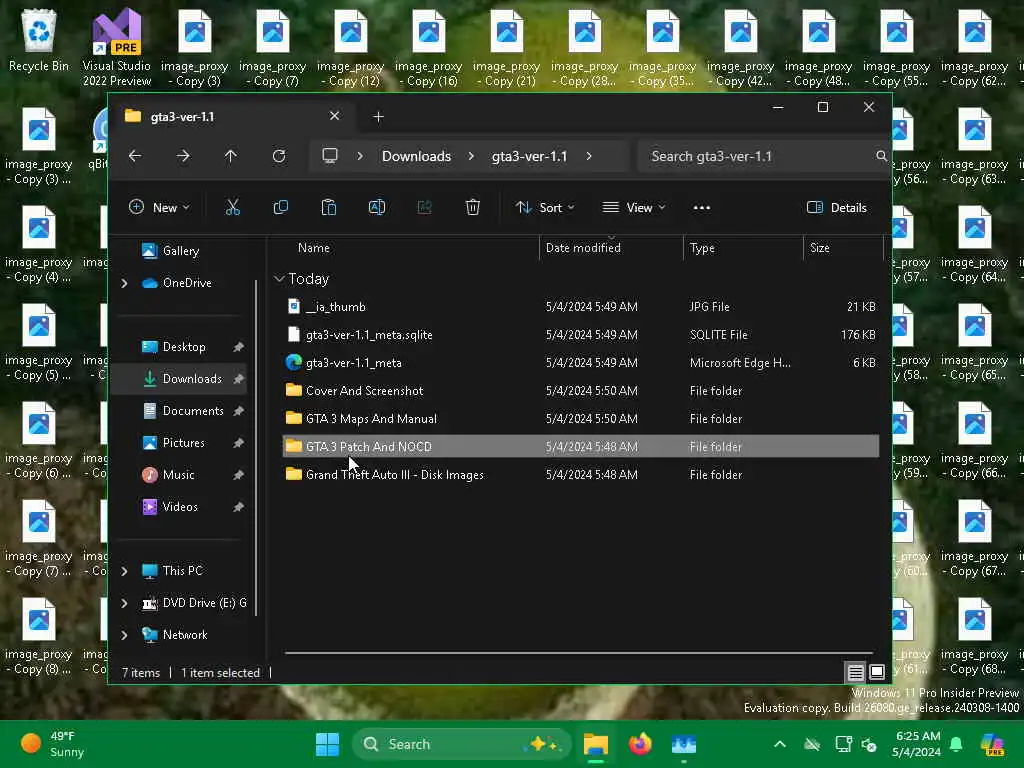Select the __ia_thumb JPG file
This screenshot has width=1024, height=768.
point(581,306)
